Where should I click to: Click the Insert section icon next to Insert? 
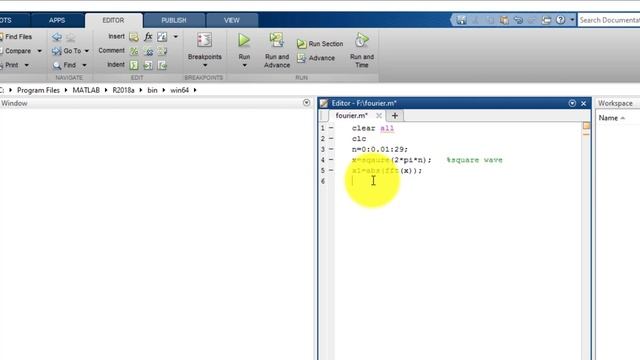point(134,37)
